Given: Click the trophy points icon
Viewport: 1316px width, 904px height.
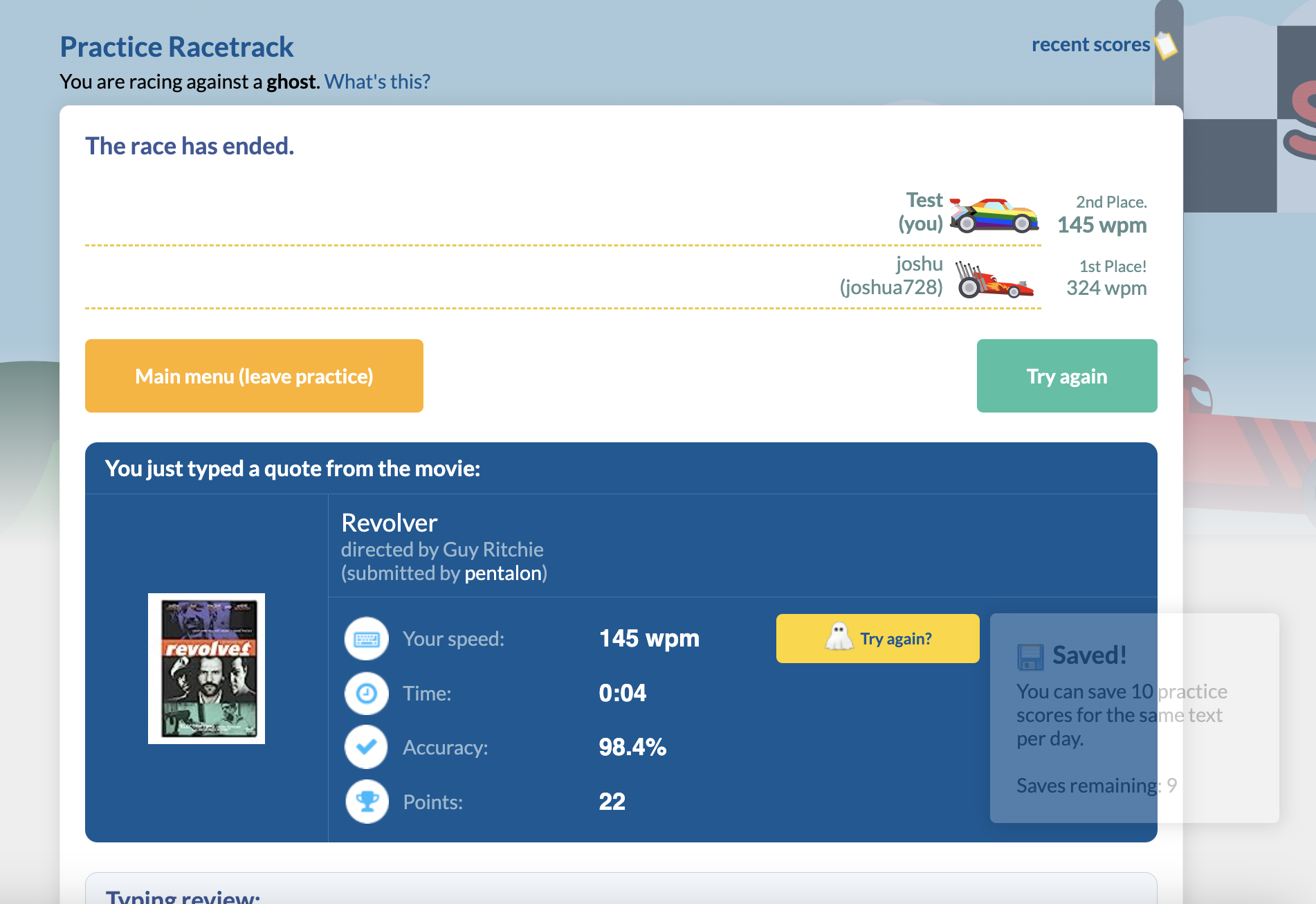Looking at the screenshot, I should coord(367,802).
